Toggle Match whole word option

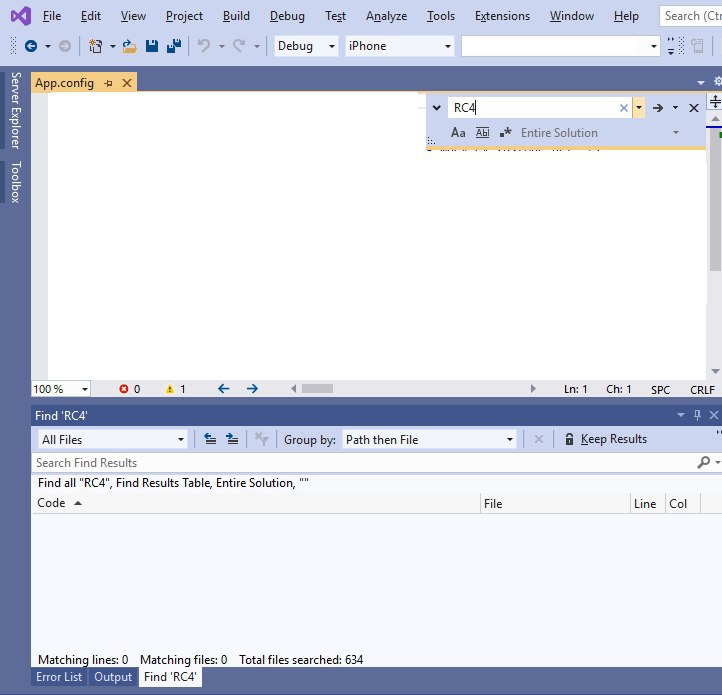[x=482, y=133]
